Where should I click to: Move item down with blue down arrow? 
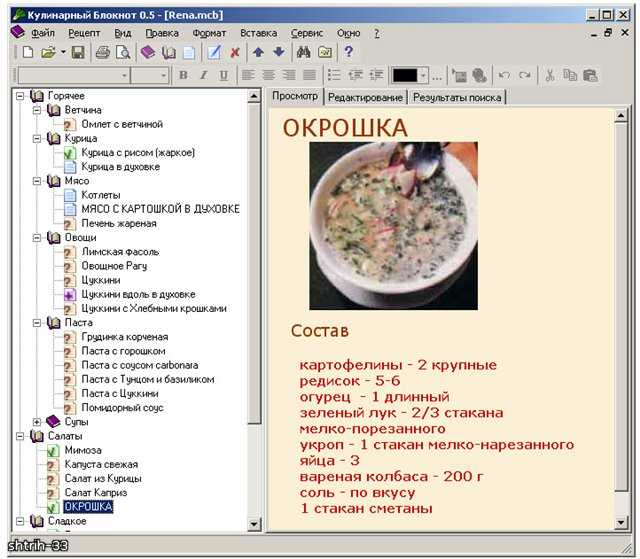[x=279, y=52]
